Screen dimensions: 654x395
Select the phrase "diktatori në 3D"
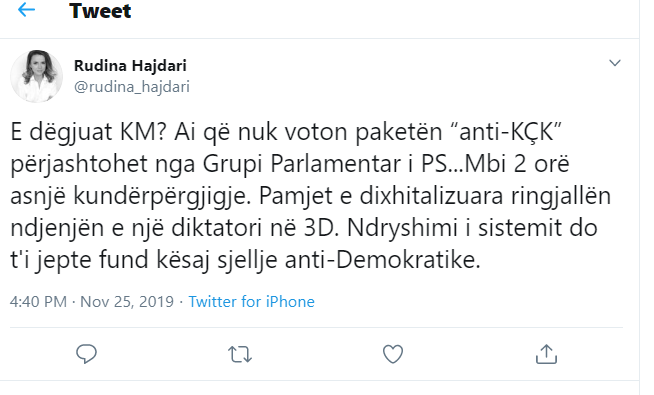[254, 228]
